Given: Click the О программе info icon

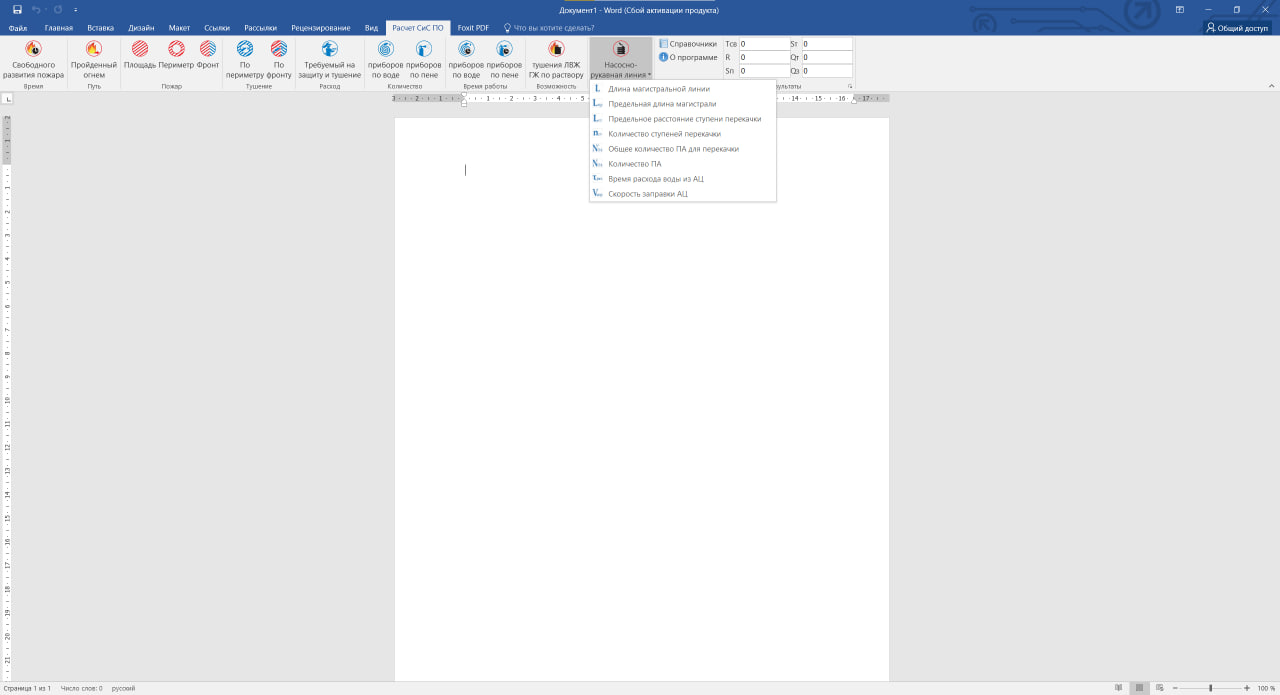Looking at the screenshot, I should [663, 57].
